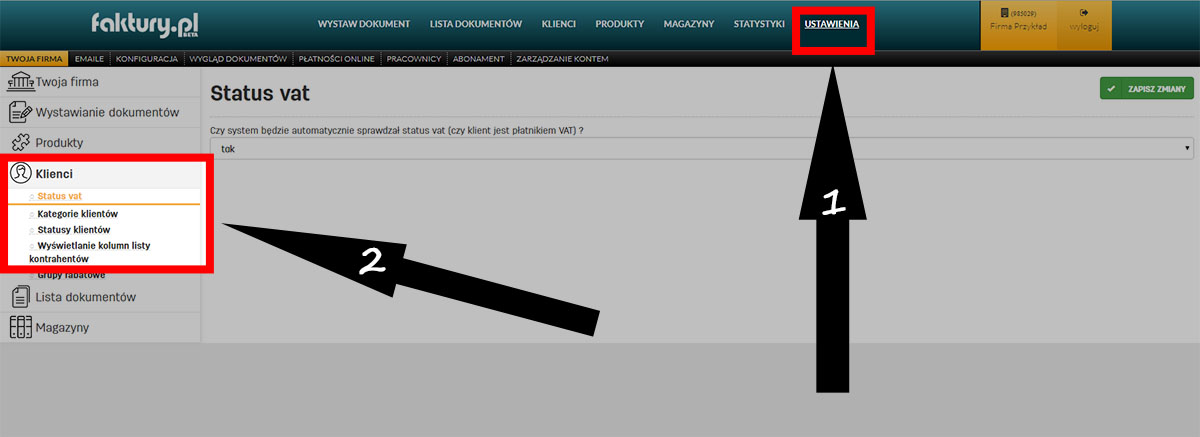
Task: Switch to the Płatności online tab
Action: pyautogui.click(x=336, y=59)
